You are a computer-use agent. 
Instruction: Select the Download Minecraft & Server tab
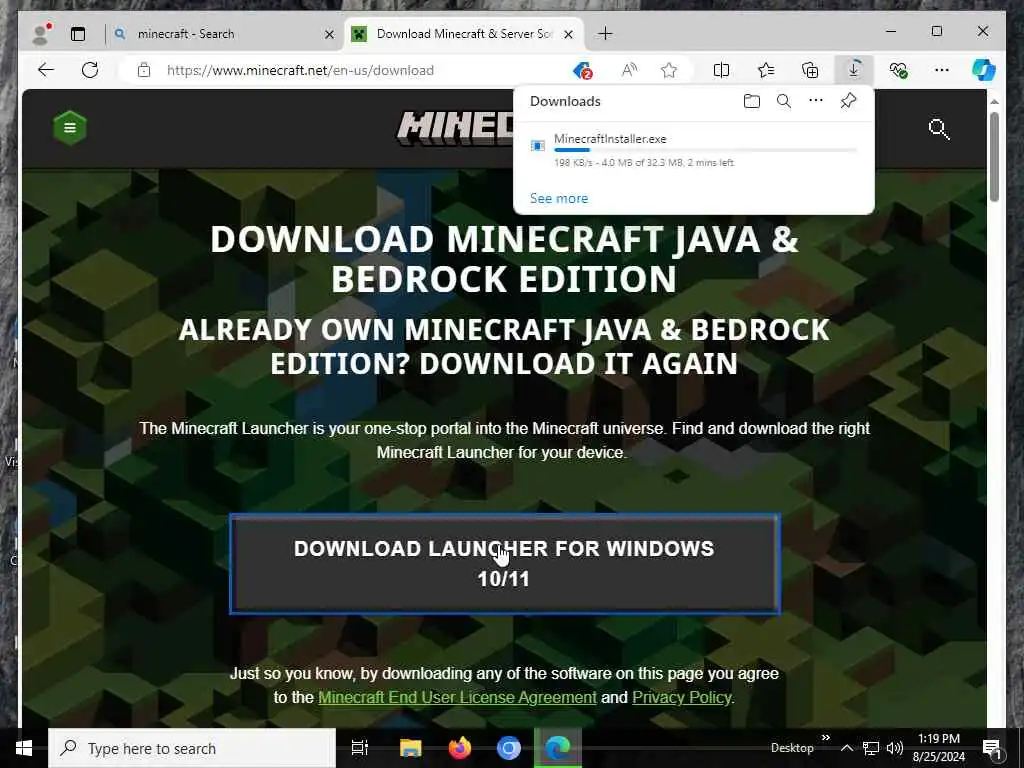[x=464, y=34]
